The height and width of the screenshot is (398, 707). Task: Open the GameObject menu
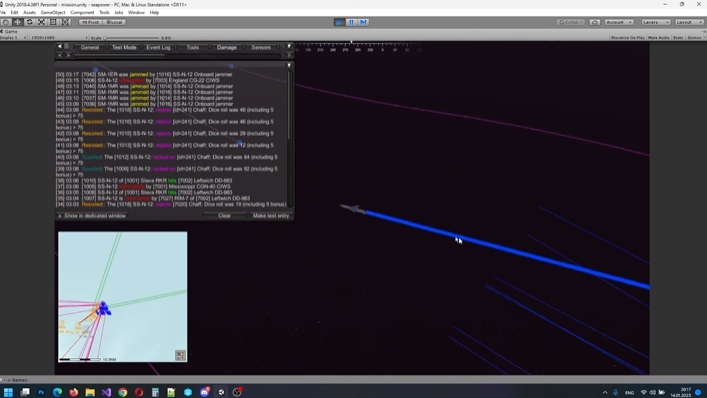53,13
